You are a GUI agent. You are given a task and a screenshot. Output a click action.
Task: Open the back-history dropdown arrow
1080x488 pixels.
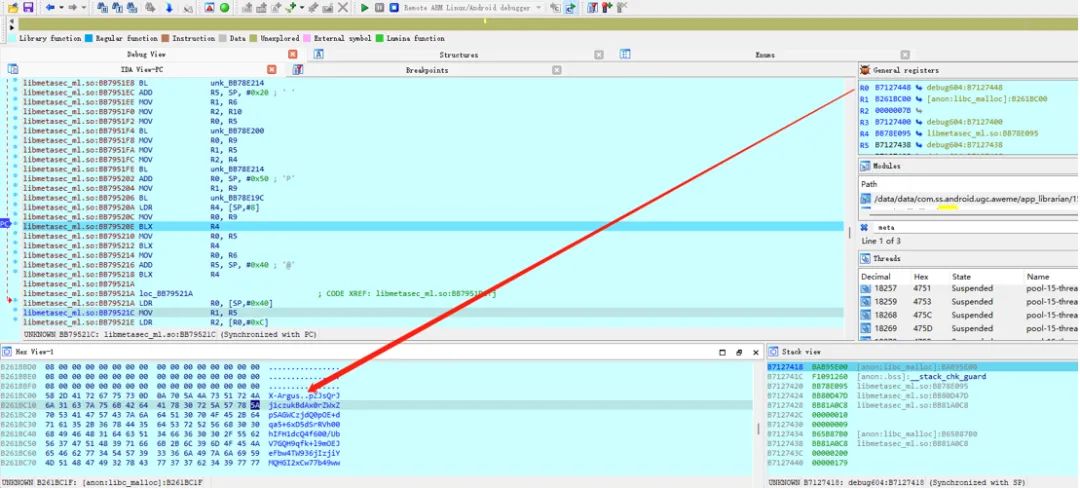61,8
